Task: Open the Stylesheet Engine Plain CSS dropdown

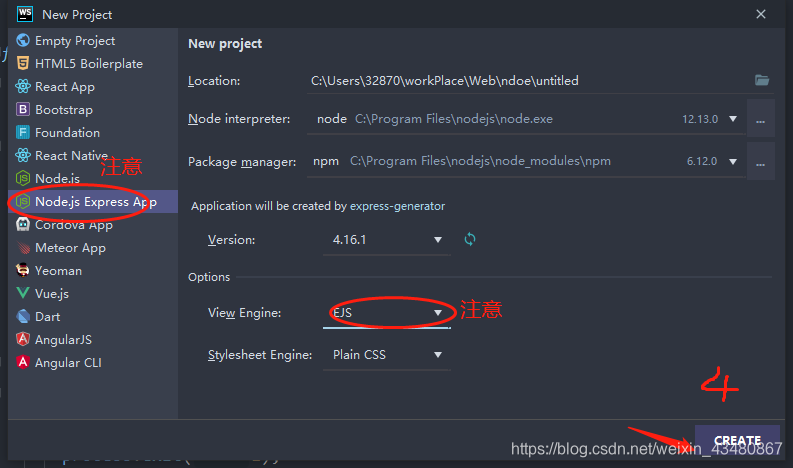Action: [x=387, y=355]
